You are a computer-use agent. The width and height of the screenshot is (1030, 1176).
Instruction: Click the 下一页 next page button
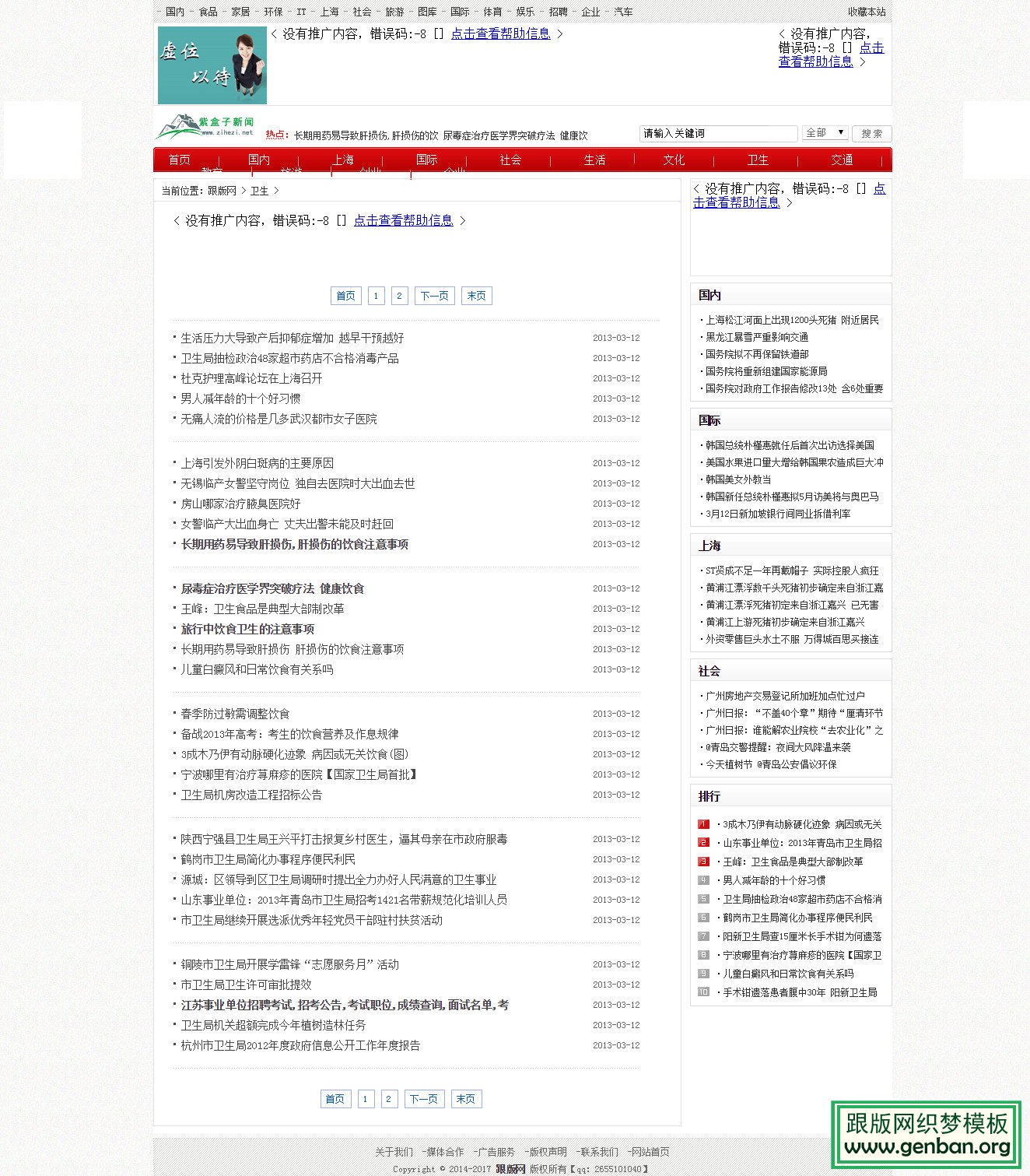[433, 296]
